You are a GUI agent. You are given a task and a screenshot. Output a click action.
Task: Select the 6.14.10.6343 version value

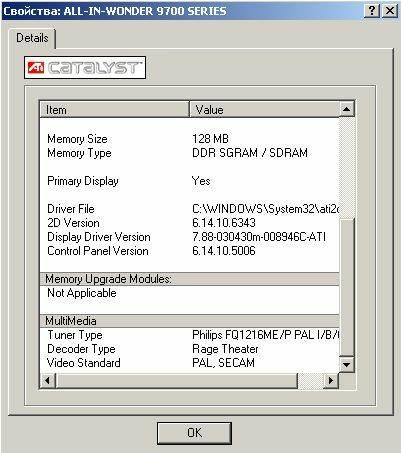224,223
